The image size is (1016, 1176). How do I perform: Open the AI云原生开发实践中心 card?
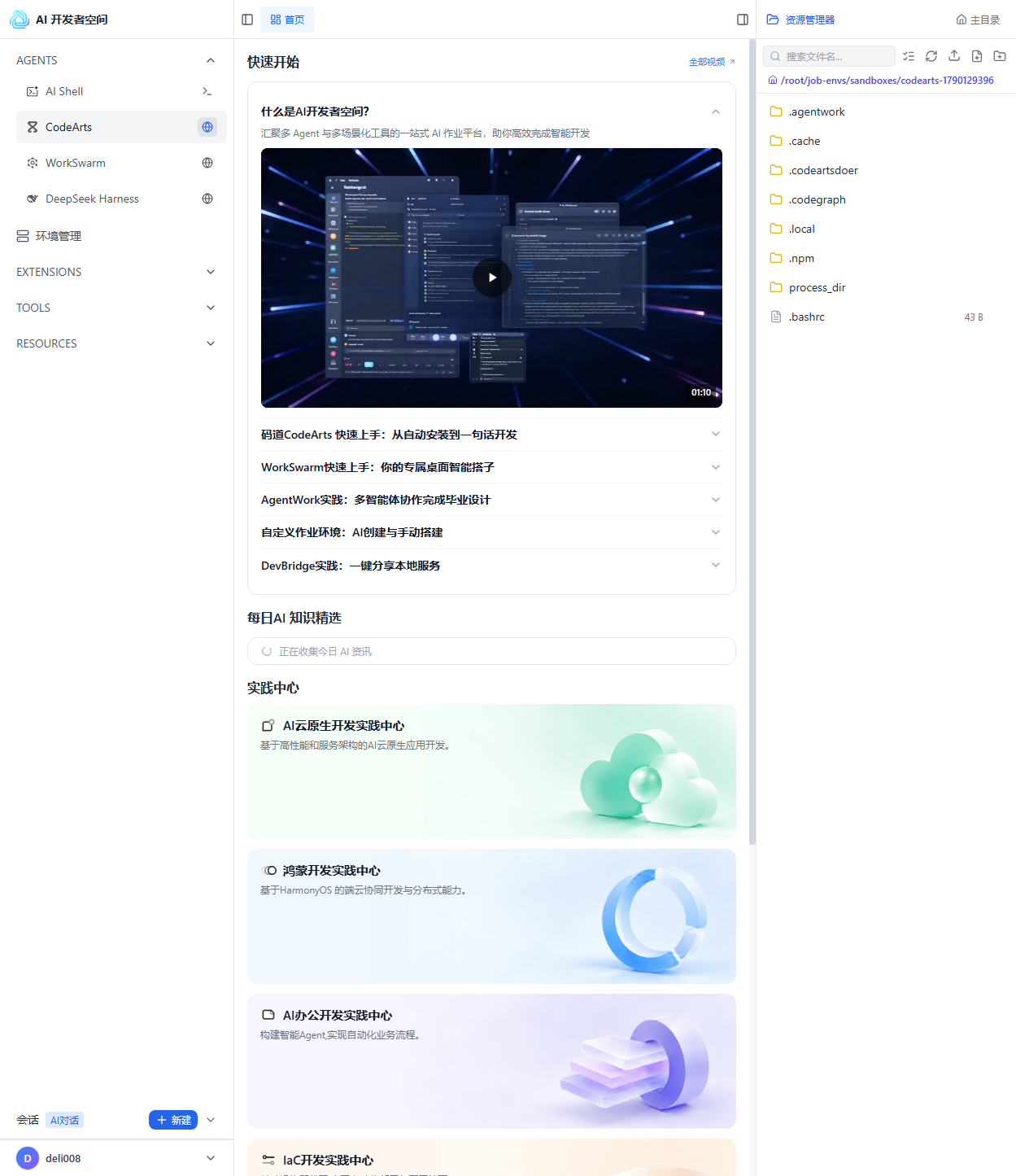coord(491,772)
